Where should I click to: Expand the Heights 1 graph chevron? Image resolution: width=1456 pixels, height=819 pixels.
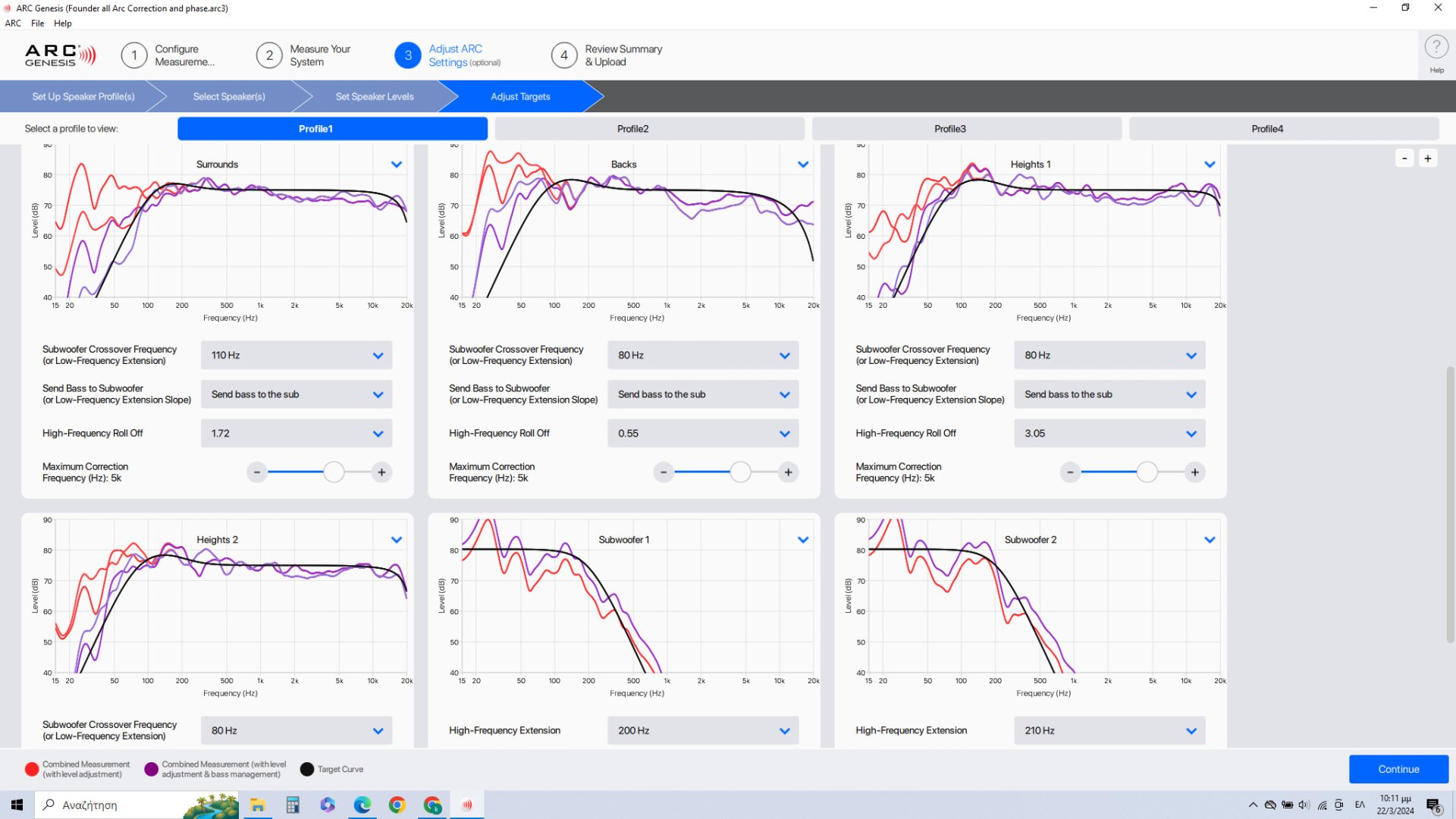pos(1210,165)
